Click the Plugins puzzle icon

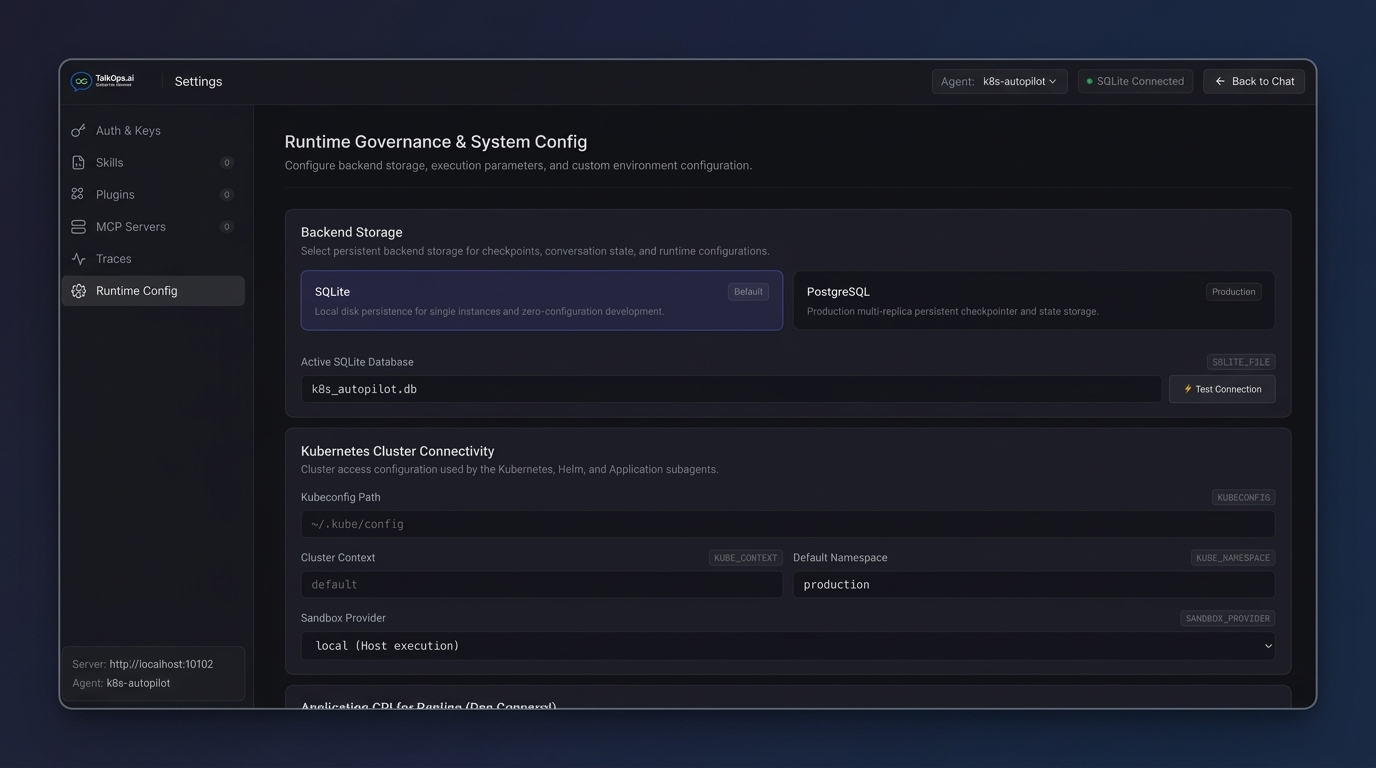[x=78, y=195]
